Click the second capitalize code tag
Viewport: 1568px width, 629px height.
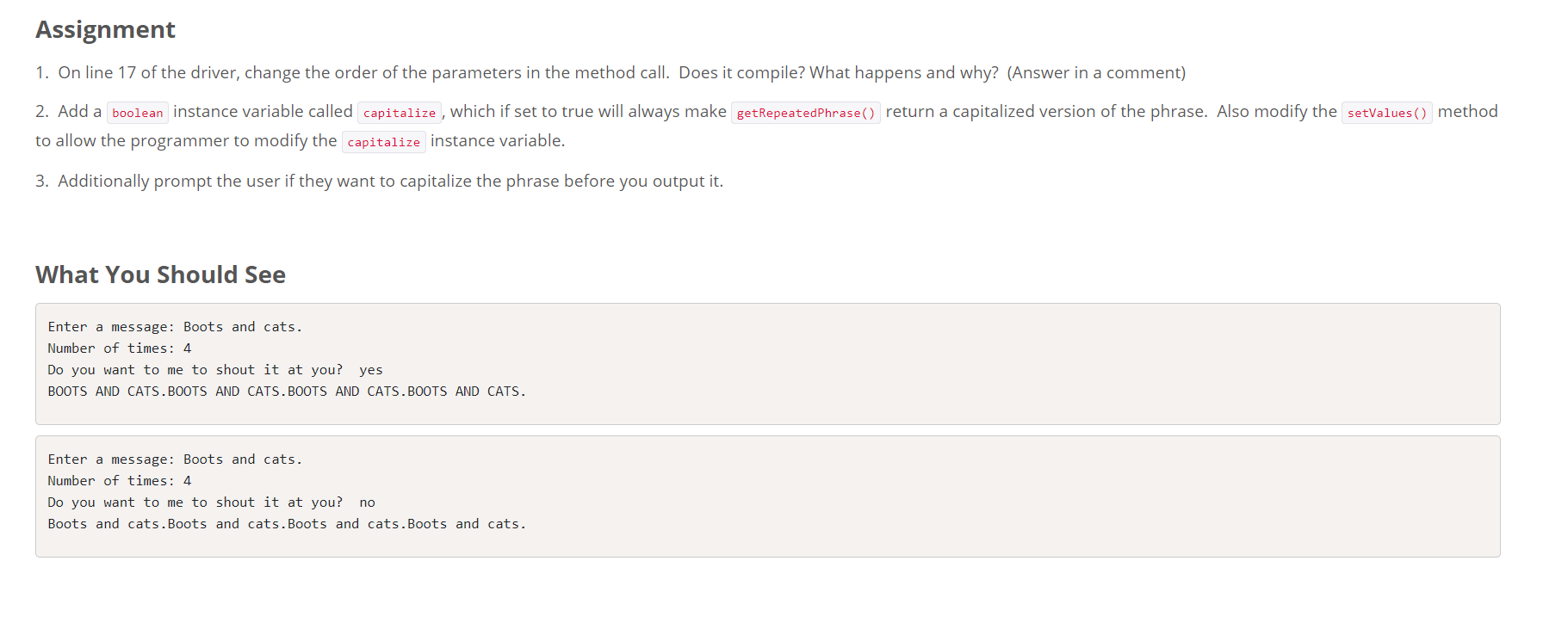coord(384,142)
